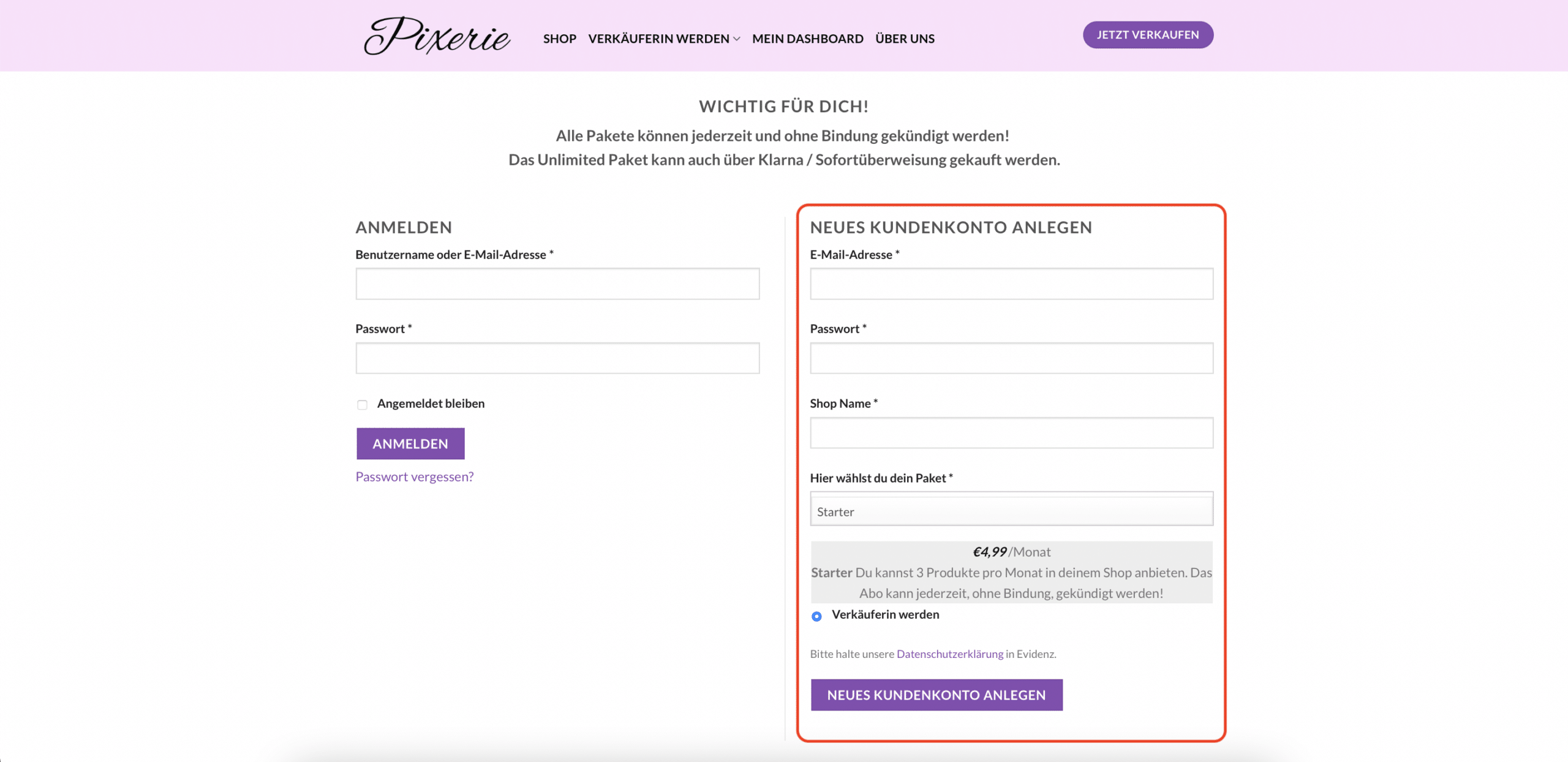Select the Verkäuferin werden radio button
Screen dimensions: 1568x762
pos(816,616)
